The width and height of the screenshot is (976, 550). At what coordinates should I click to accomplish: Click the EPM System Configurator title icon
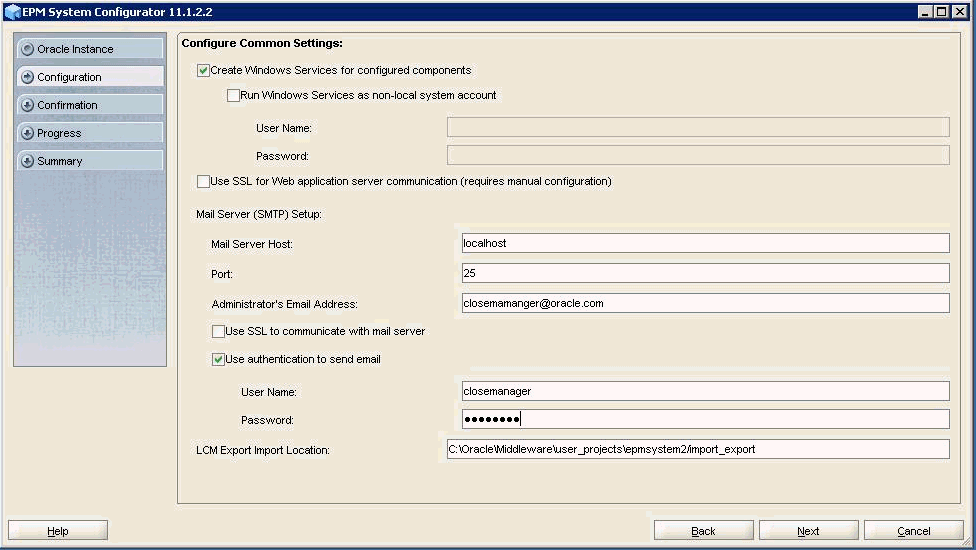point(12,12)
